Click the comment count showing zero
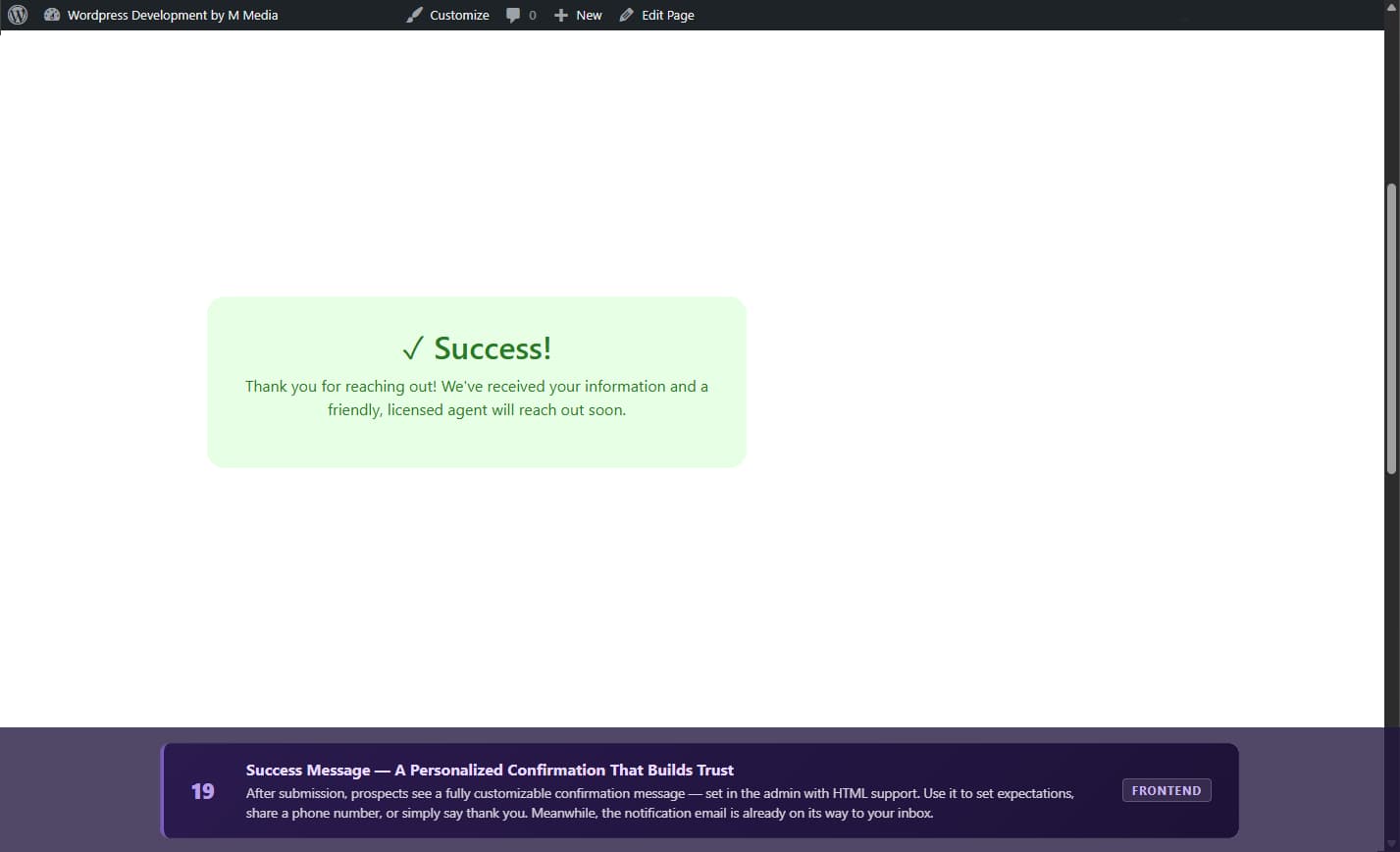This screenshot has height=852, width=1400. tap(532, 15)
